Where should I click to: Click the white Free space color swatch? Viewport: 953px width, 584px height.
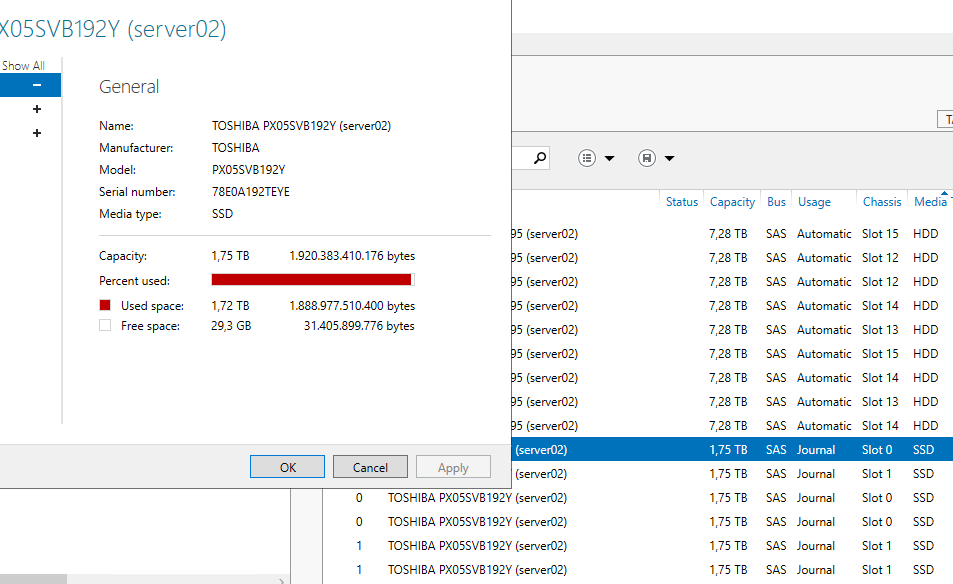[x=105, y=325]
